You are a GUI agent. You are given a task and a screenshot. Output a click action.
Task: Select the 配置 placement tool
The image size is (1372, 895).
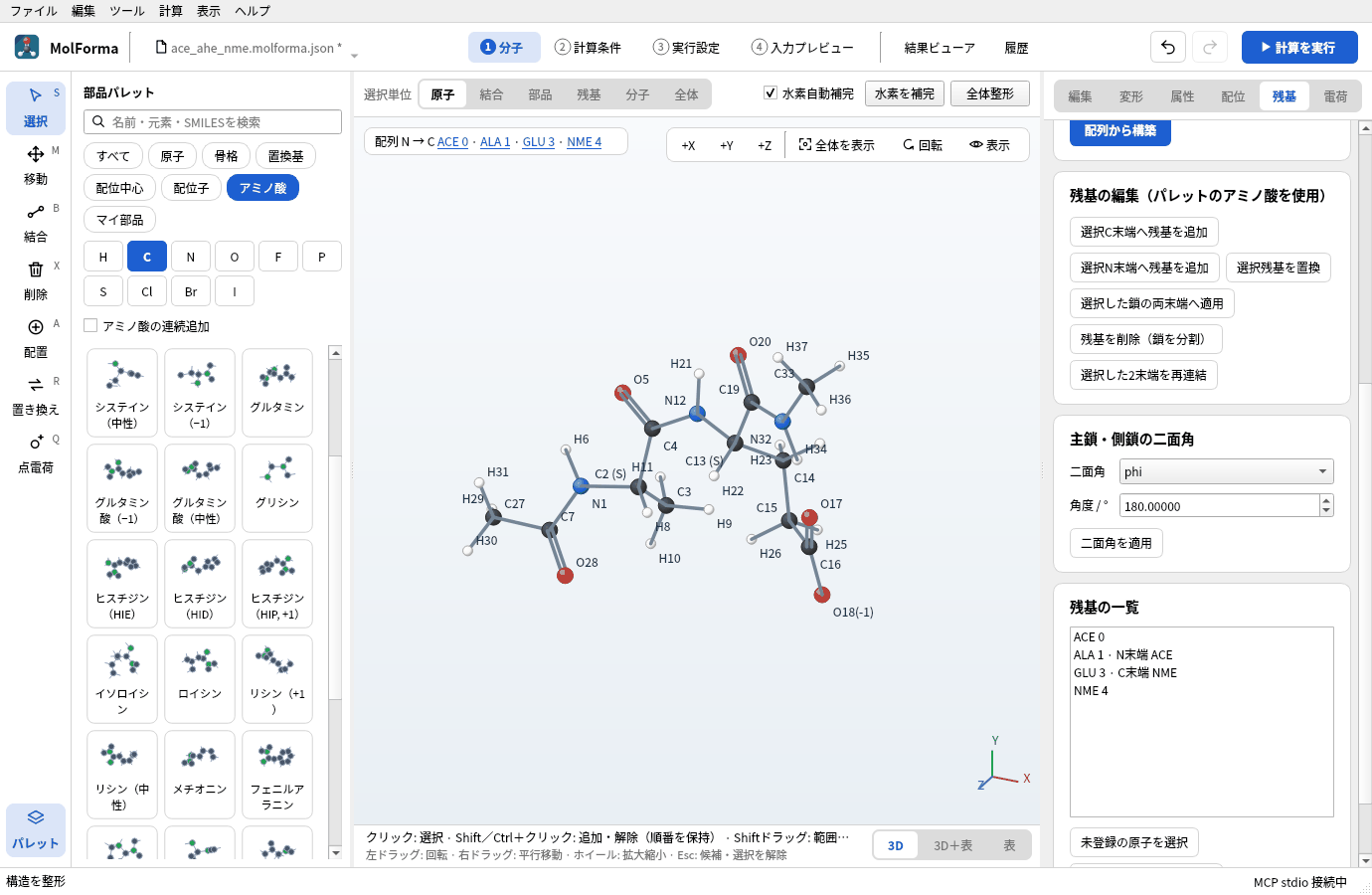pyautogui.click(x=36, y=338)
